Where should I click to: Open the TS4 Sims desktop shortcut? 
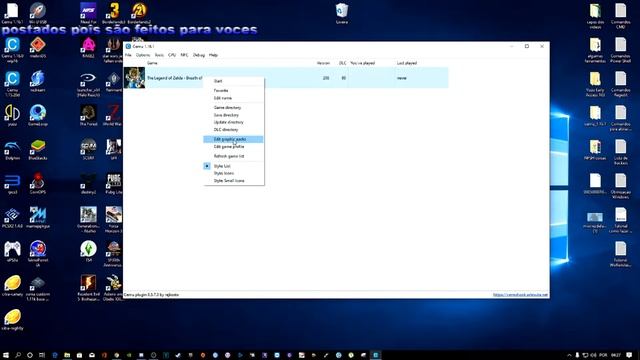point(88,251)
